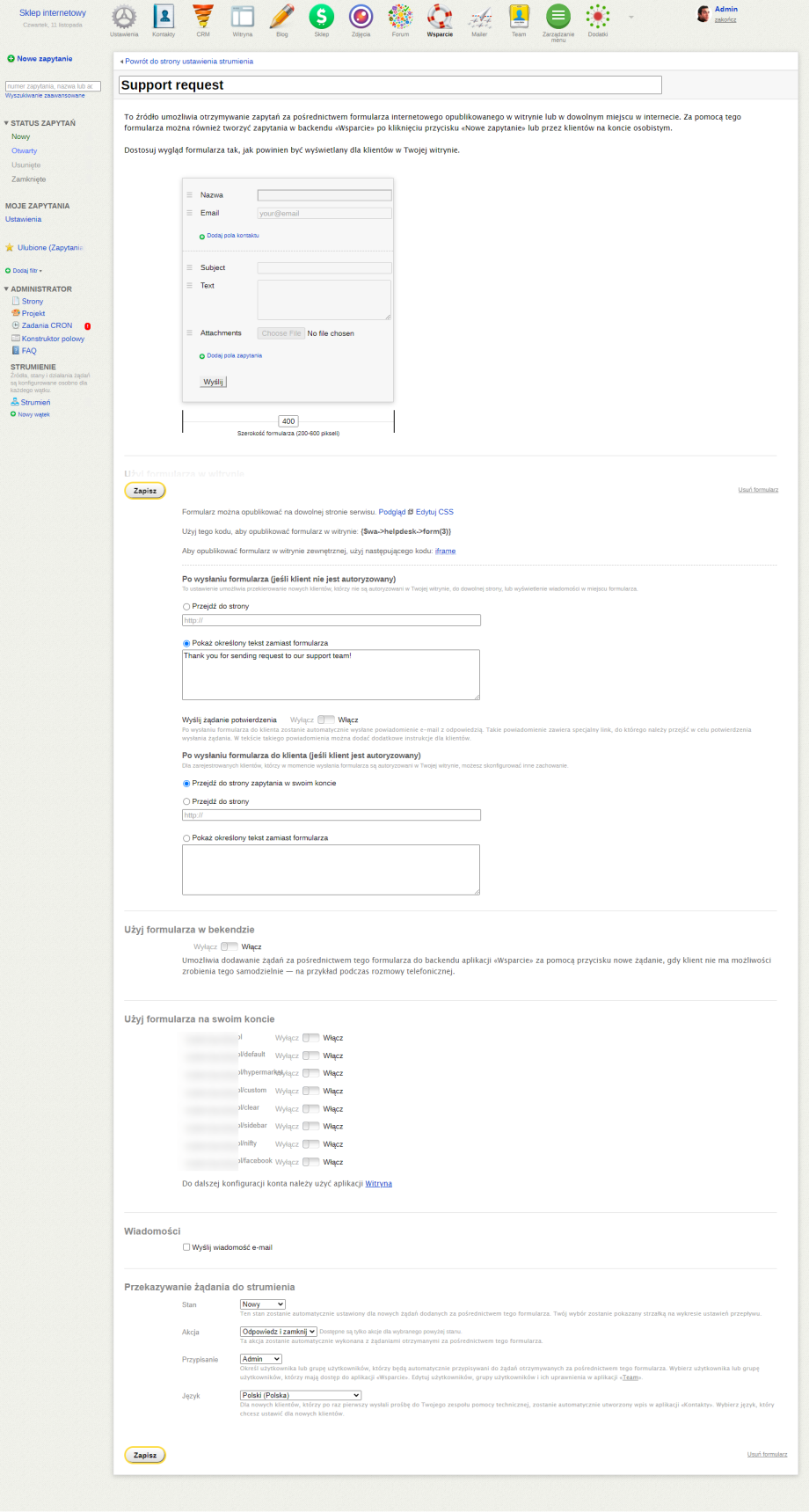809x1512 pixels.
Task: Click the request search input in sidebar
Action: 54,86
